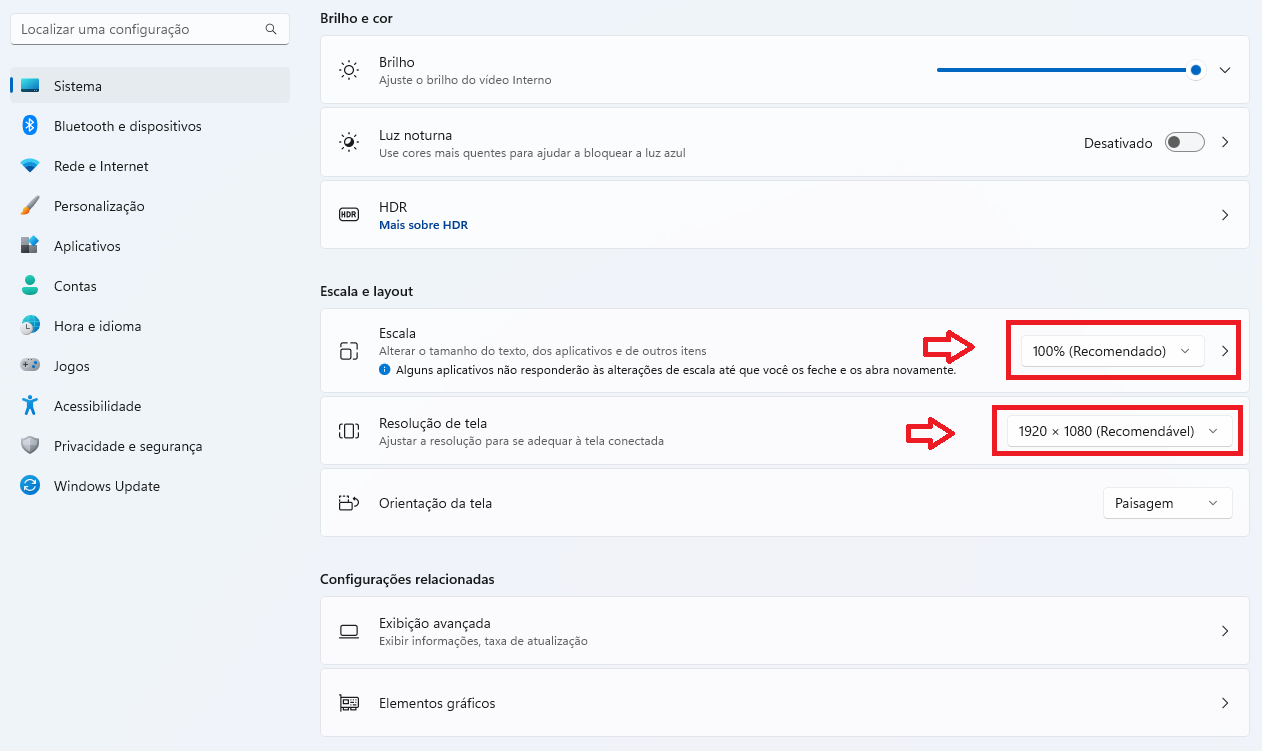Open Privacidade e segurança
The image size is (1262, 751).
coord(150,446)
